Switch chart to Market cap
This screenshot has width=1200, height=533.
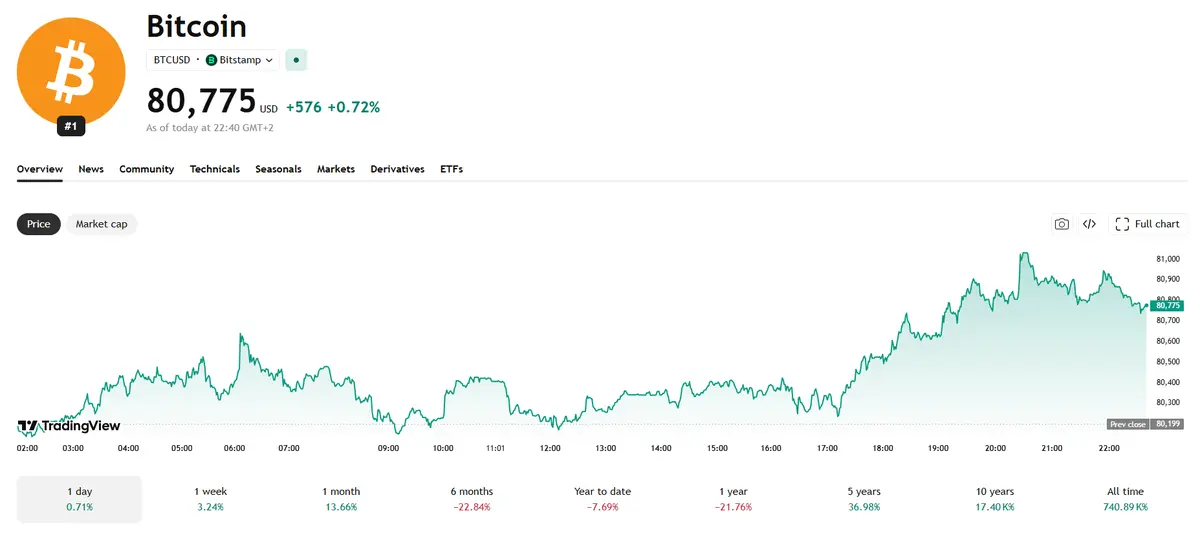102,224
